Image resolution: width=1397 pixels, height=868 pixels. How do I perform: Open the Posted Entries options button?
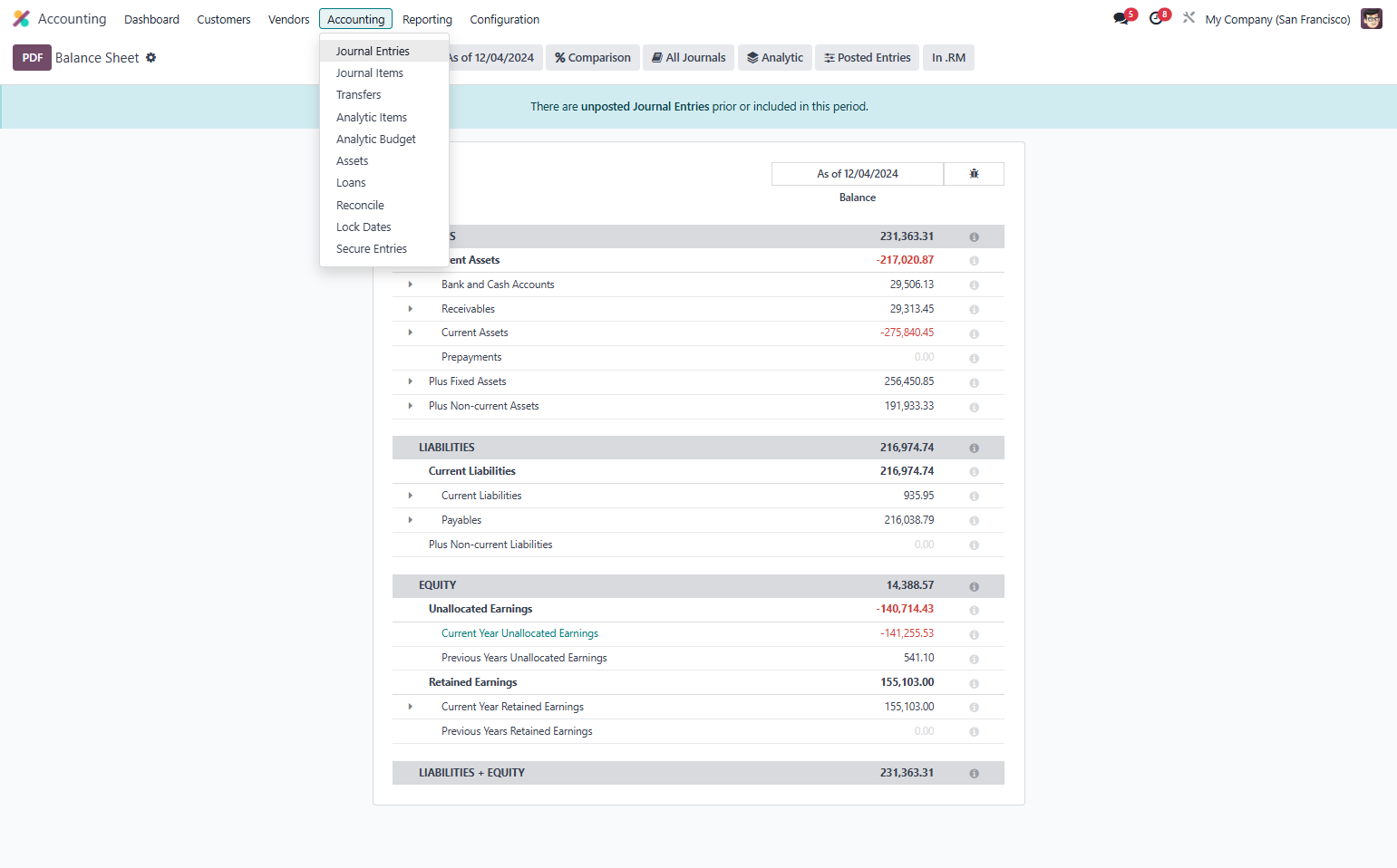coord(868,58)
